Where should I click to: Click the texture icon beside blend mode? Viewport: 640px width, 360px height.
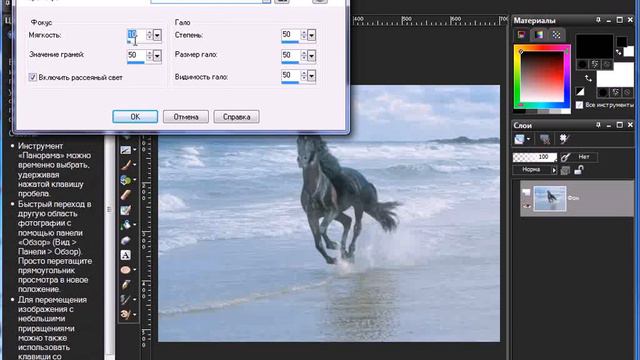pyautogui.click(x=565, y=170)
